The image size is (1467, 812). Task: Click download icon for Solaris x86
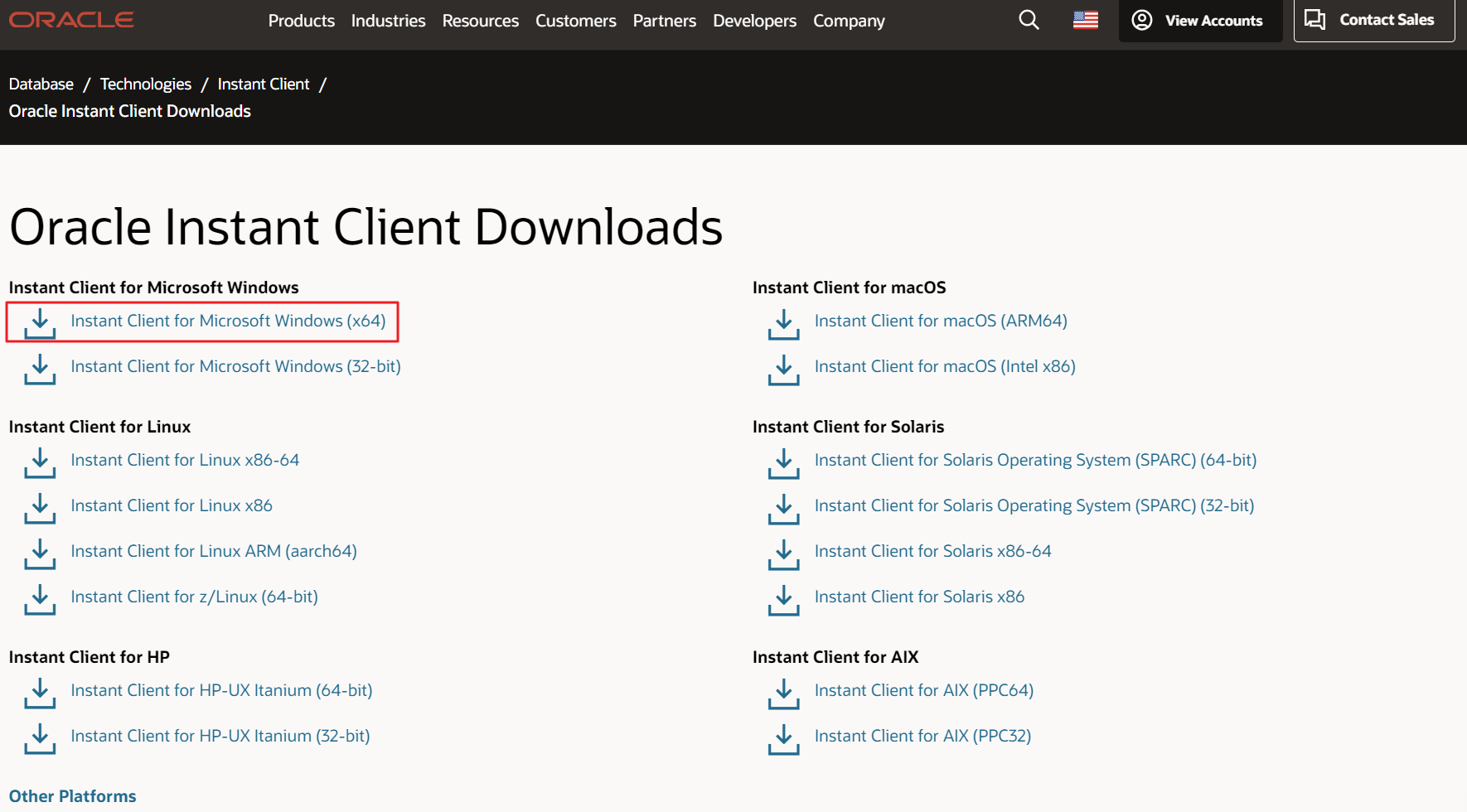click(784, 600)
